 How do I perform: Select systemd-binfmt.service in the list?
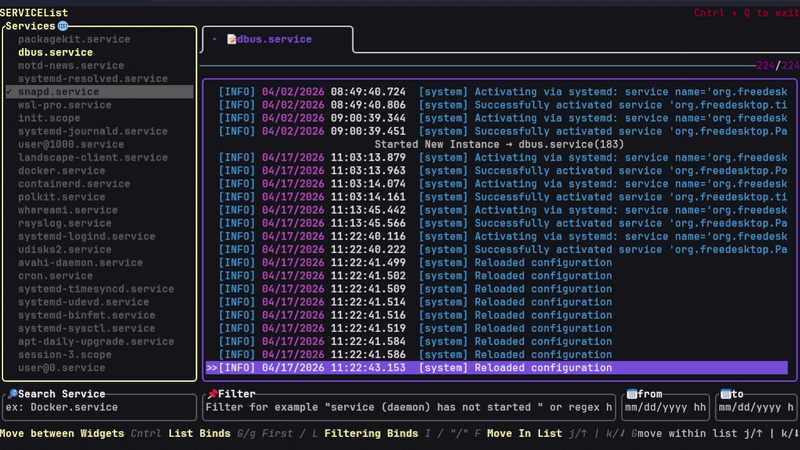99,315
